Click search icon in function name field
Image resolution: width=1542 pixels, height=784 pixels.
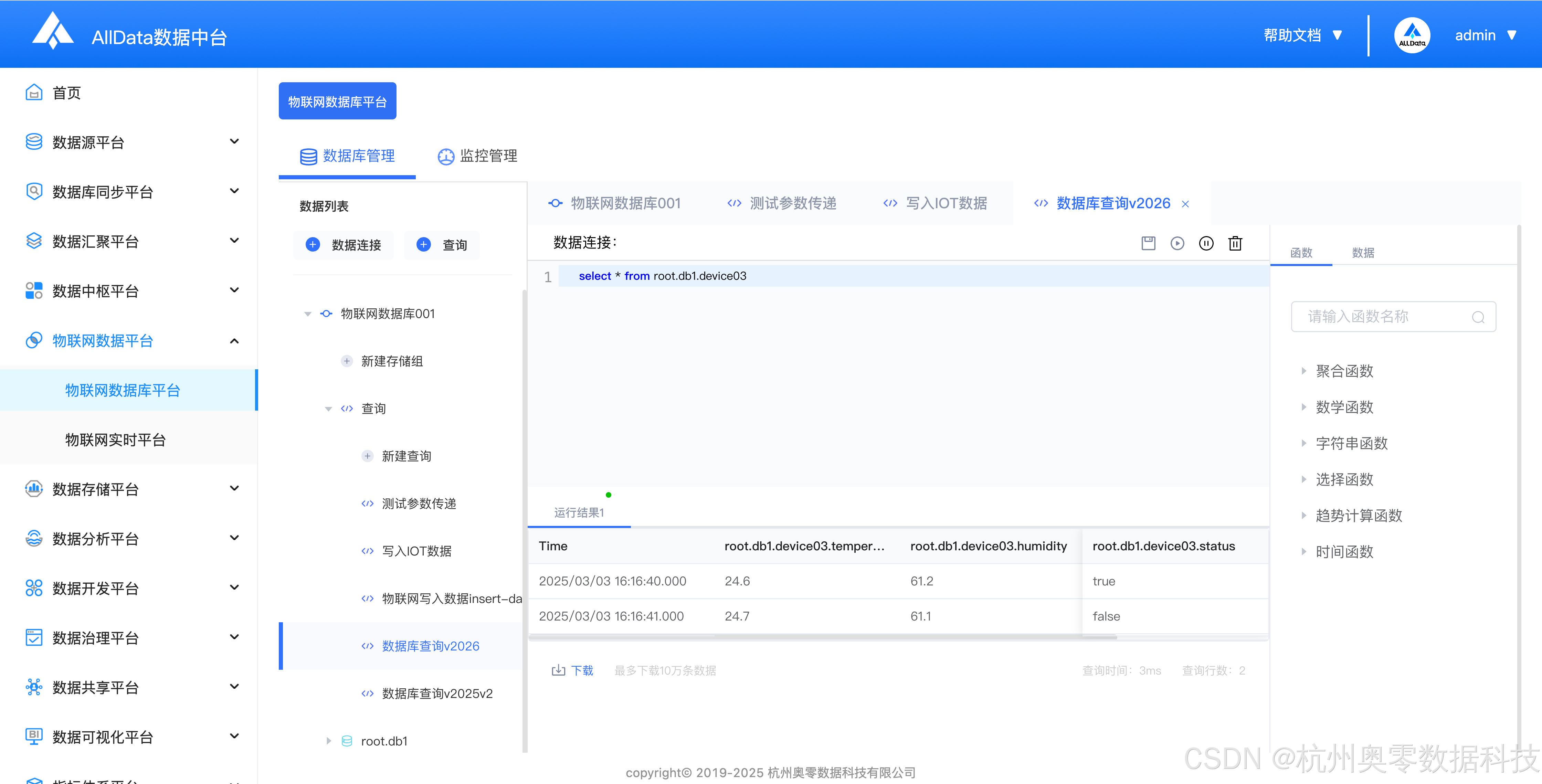click(1478, 317)
